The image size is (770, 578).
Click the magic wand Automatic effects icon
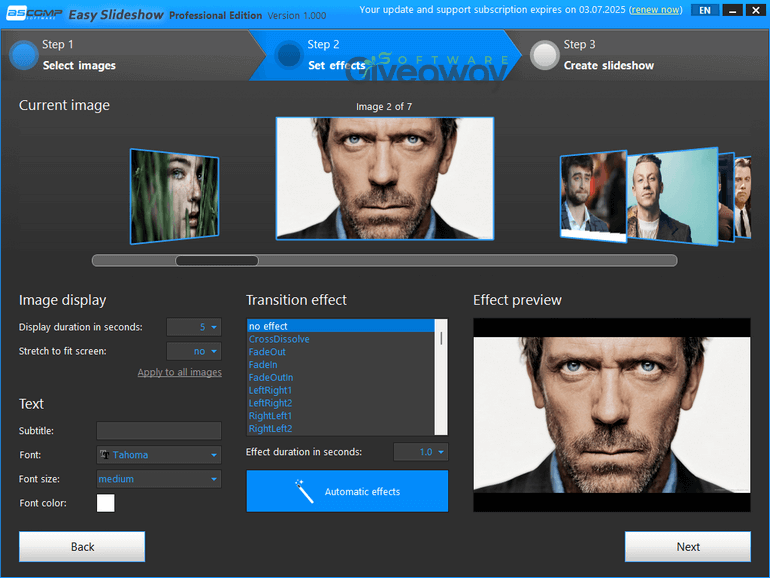click(305, 491)
